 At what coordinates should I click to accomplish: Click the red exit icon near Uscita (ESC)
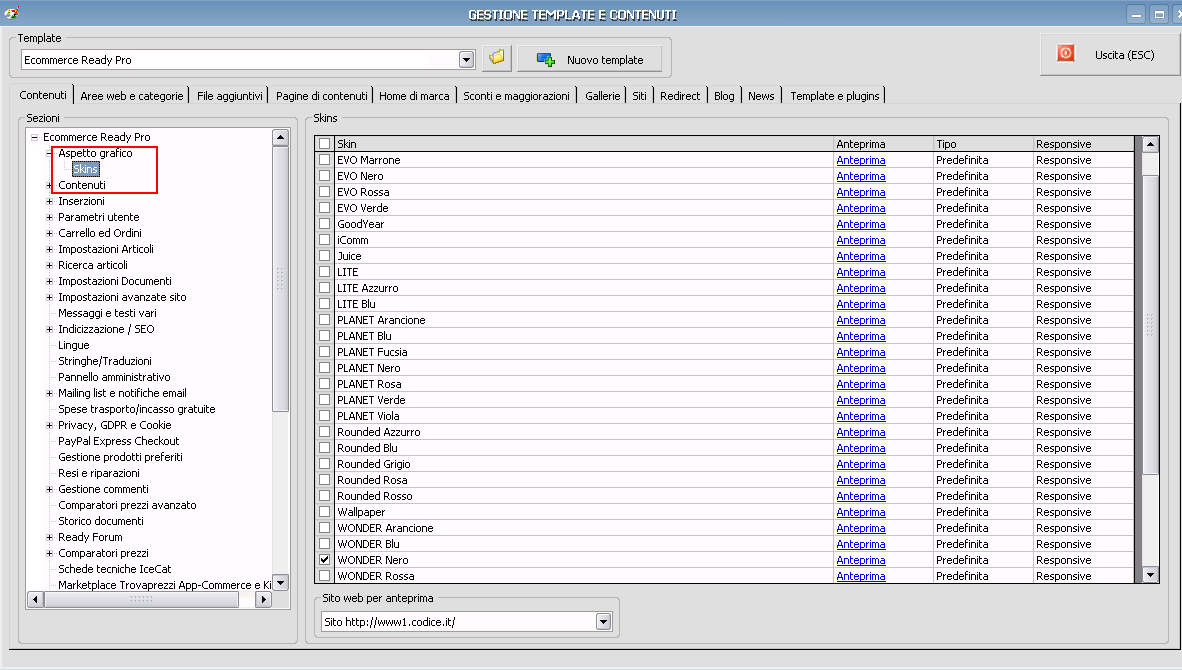click(1065, 54)
